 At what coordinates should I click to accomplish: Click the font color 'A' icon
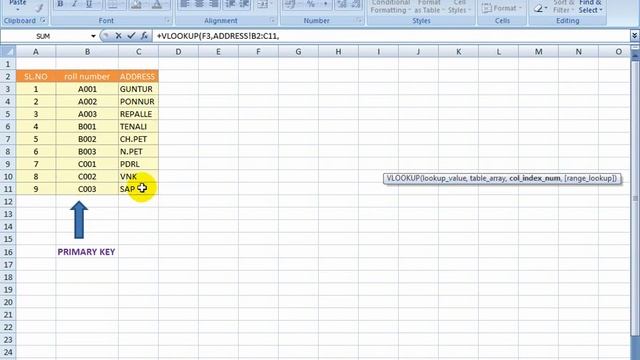(x=157, y=4)
